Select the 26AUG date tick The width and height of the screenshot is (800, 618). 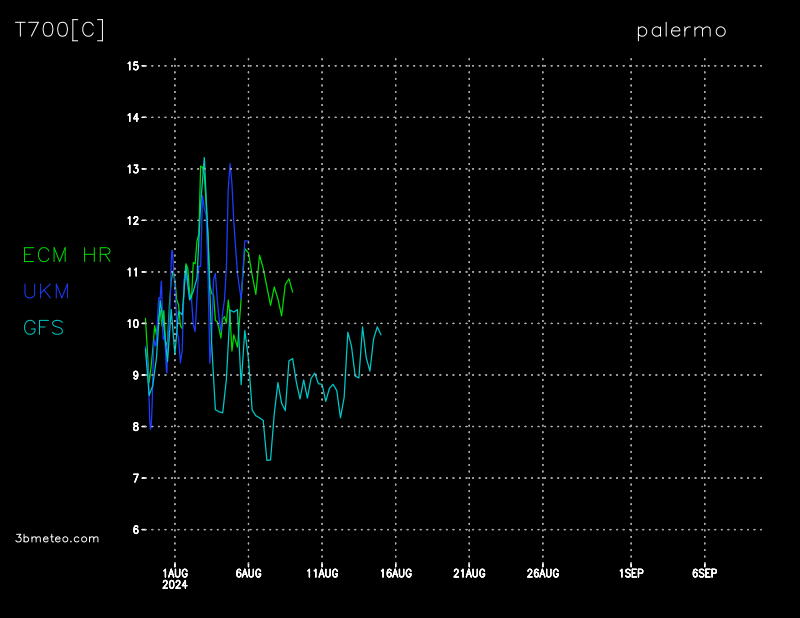point(543,573)
